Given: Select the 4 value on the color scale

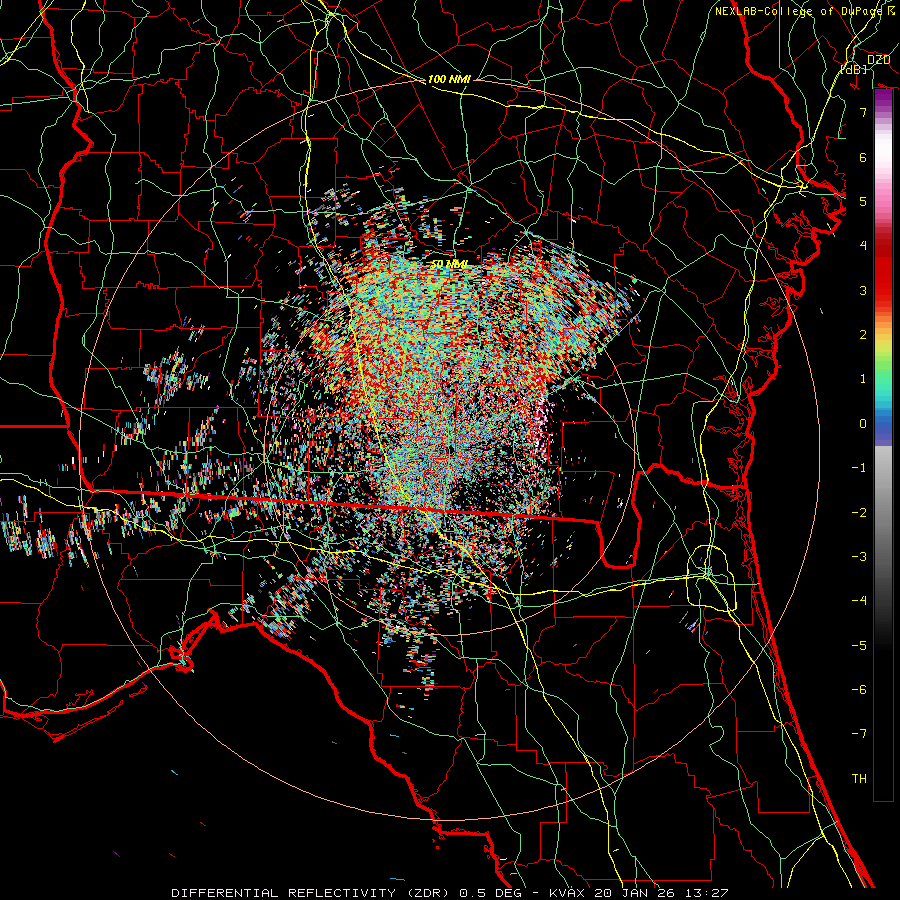Looking at the screenshot, I should pyautogui.click(x=863, y=246).
